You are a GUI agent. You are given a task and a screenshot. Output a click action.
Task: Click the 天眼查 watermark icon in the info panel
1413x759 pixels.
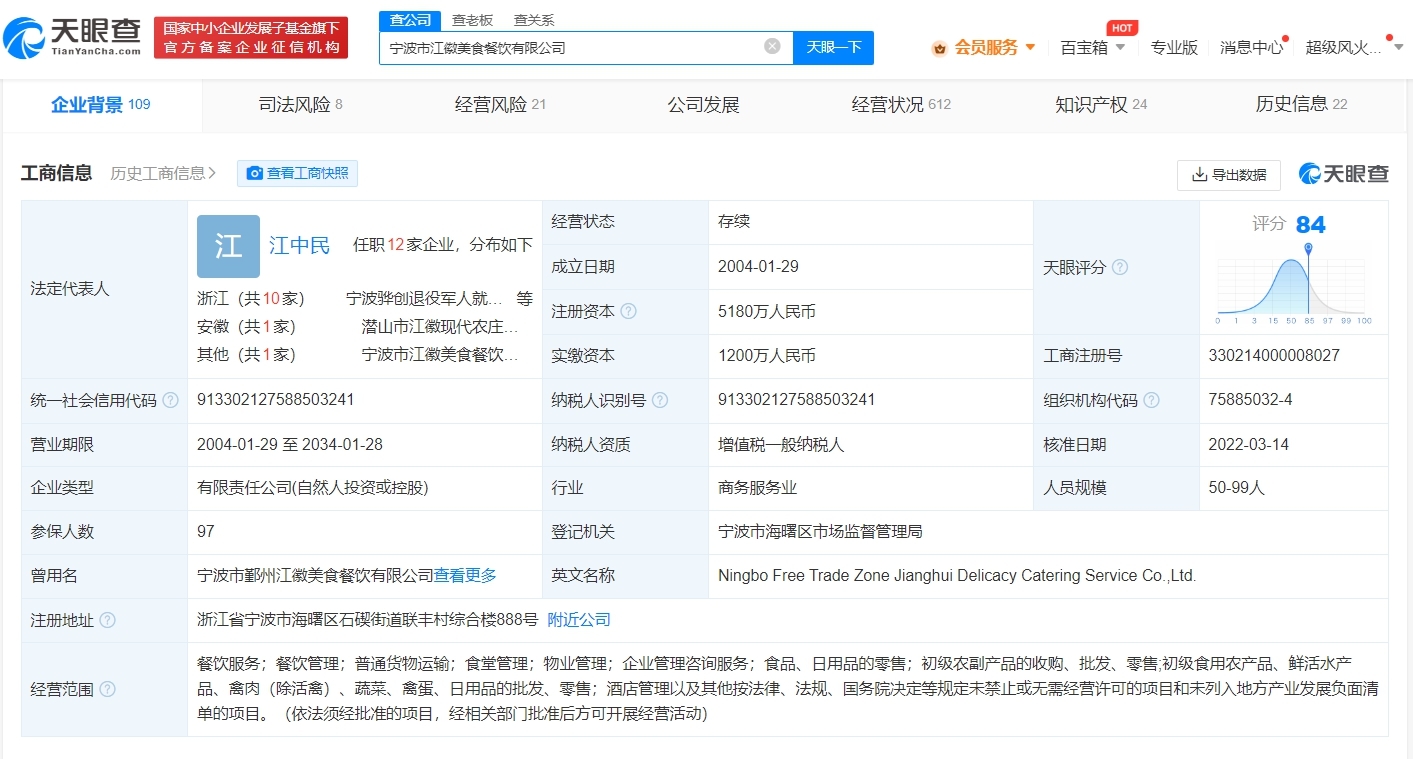pyautogui.click(x=1310, y=172)
